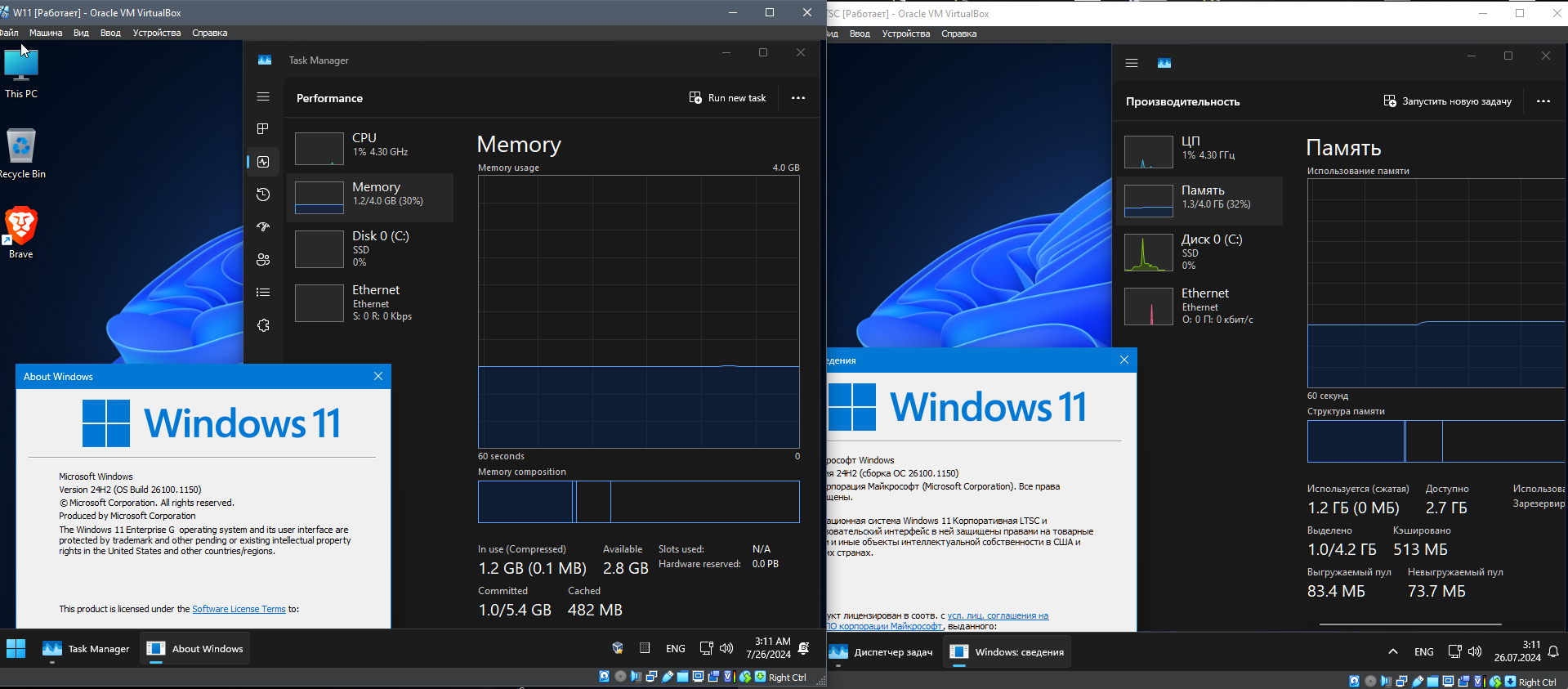Screen dimensions: 1568x689
Task: Click hard disk indicator in W11 VirtualBox status bar
Action: coord(604,676)
